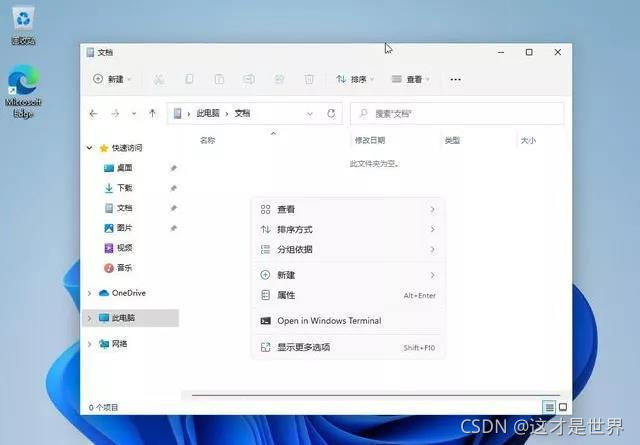Click 此电脑 in the address bar breadcrumb

point(208,113)
